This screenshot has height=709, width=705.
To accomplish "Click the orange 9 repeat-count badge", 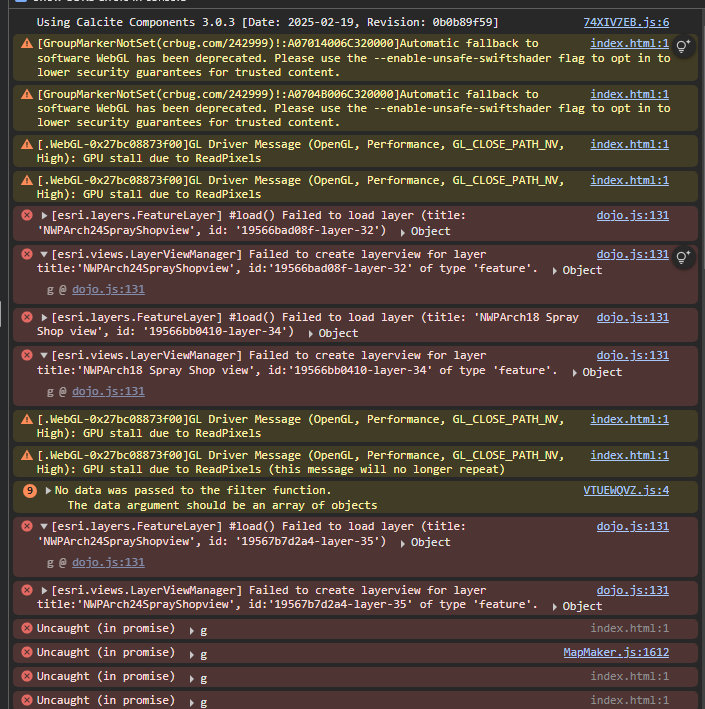I will (x=30, y=491).
